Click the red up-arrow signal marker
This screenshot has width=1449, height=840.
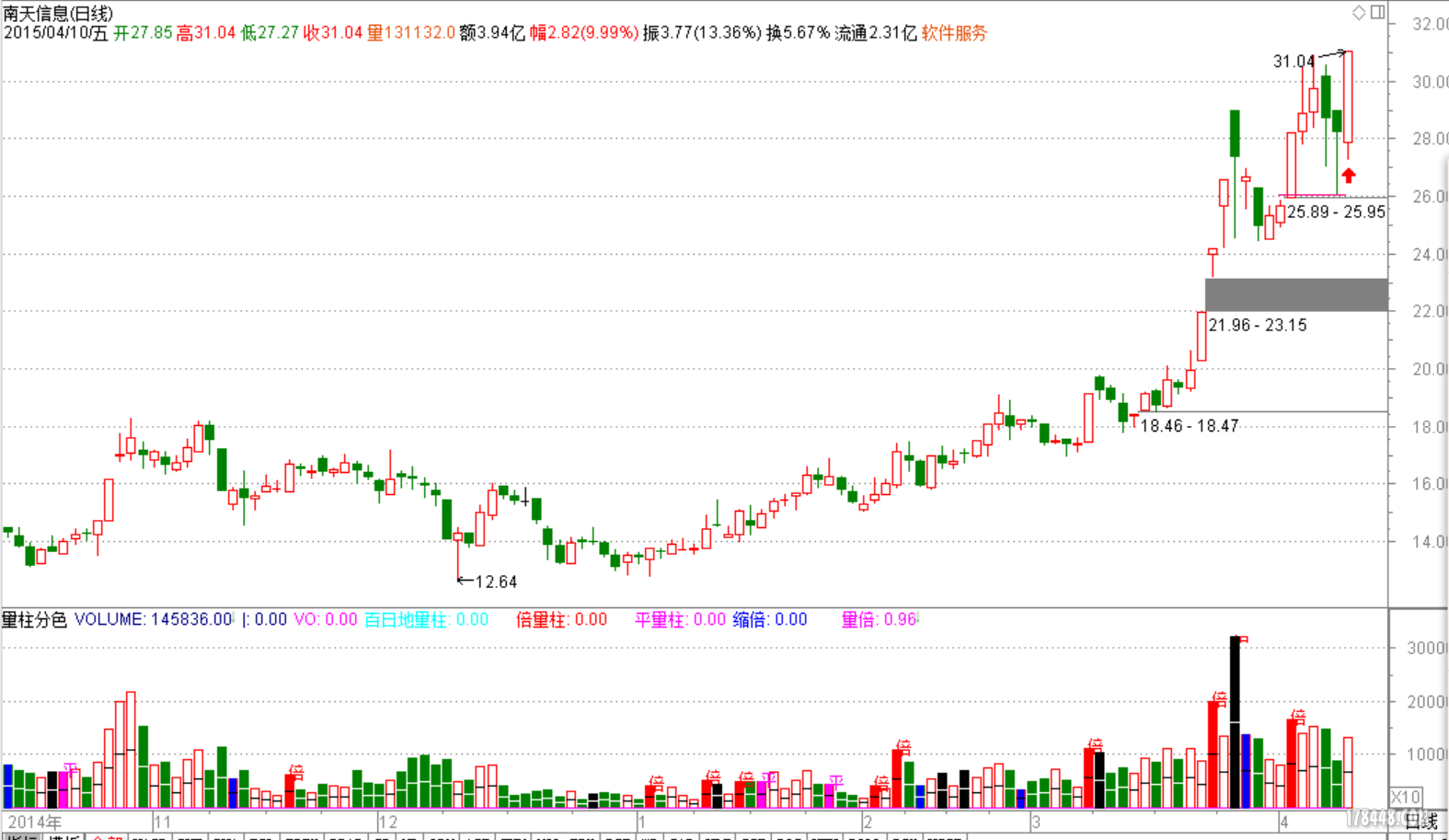point(1348,175)
